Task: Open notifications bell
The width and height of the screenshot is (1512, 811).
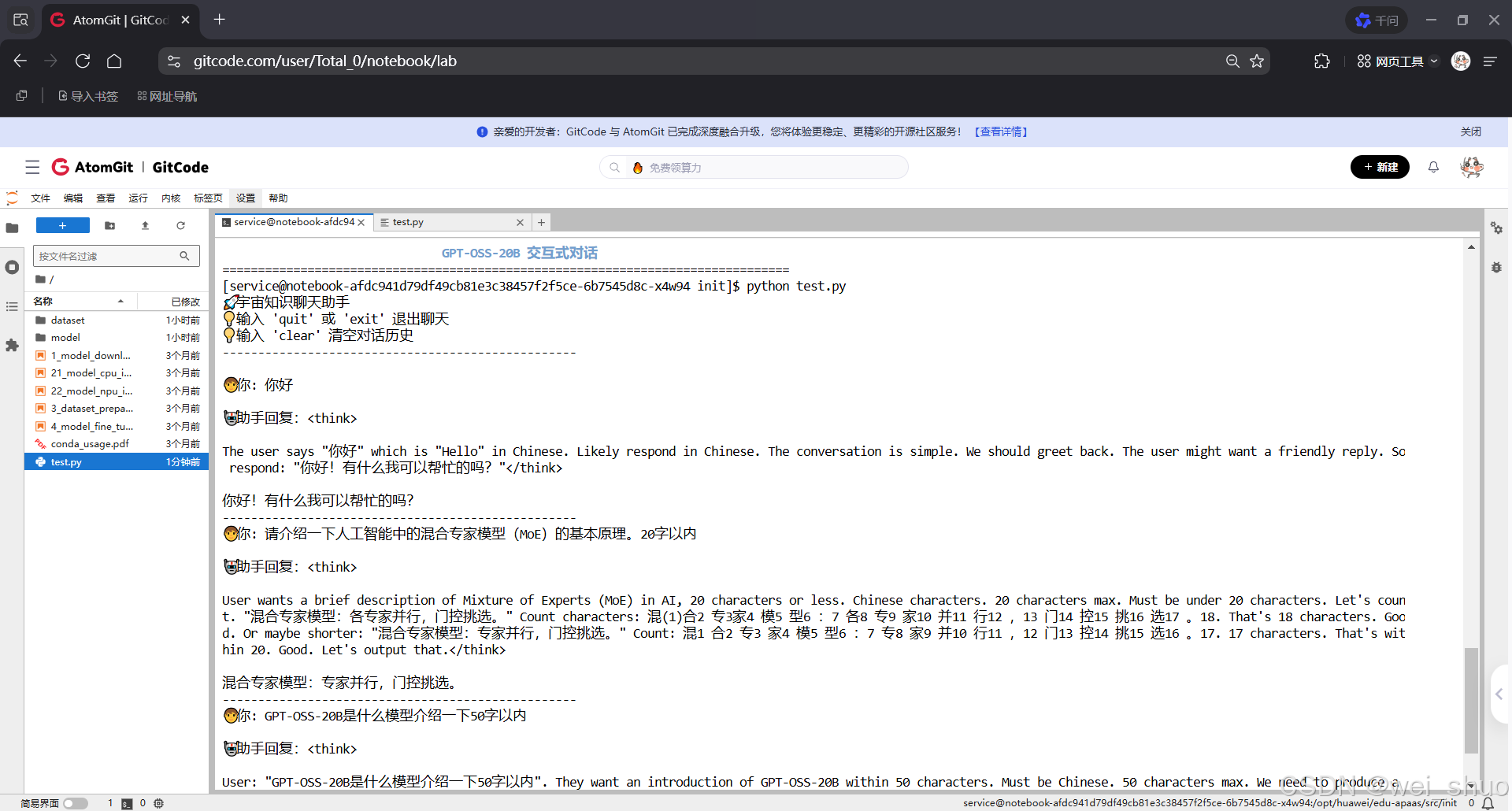Action: pyautogui.click(x=1433, y=167)
